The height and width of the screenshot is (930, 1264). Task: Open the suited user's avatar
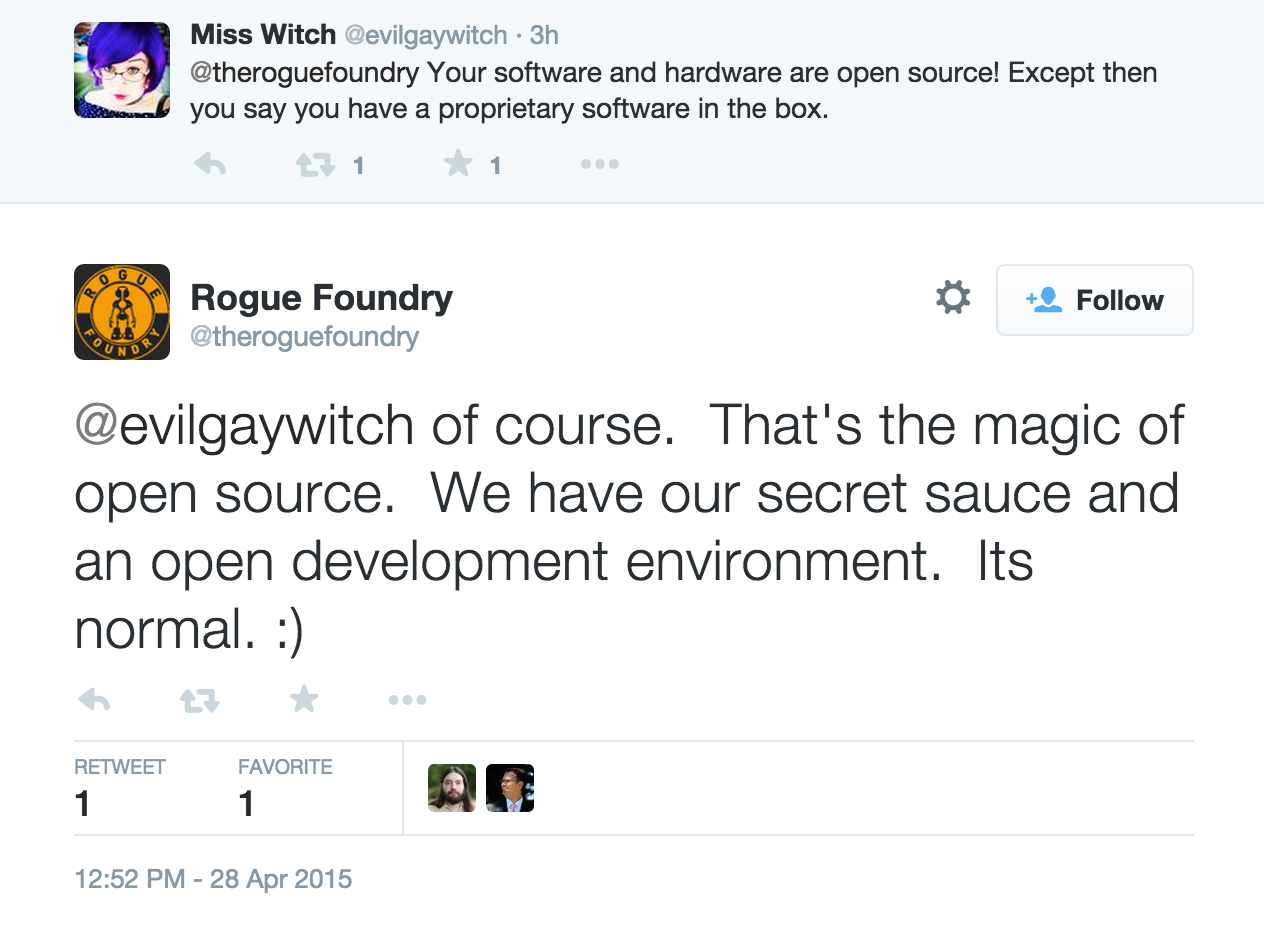point(510,788)
